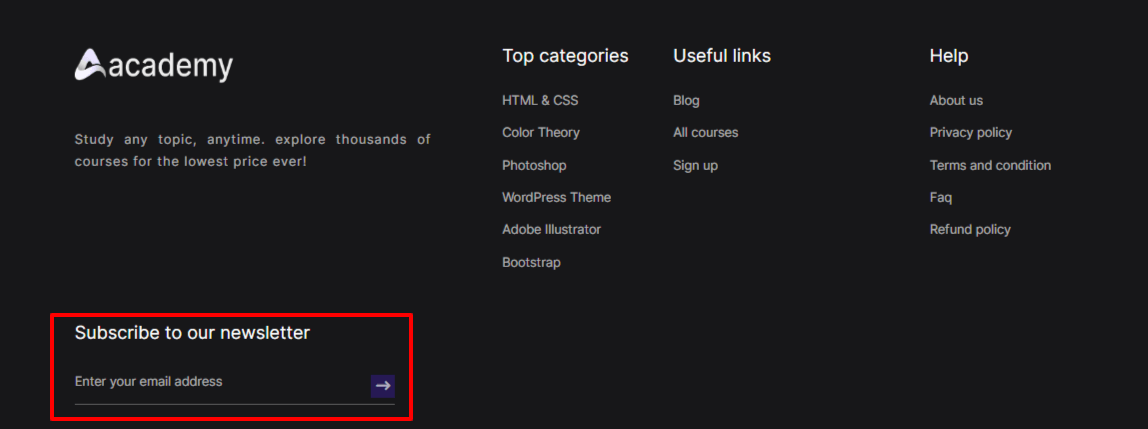Click the Useful links heading
The width and height of the screenshot is (1148, 429).
722,56
